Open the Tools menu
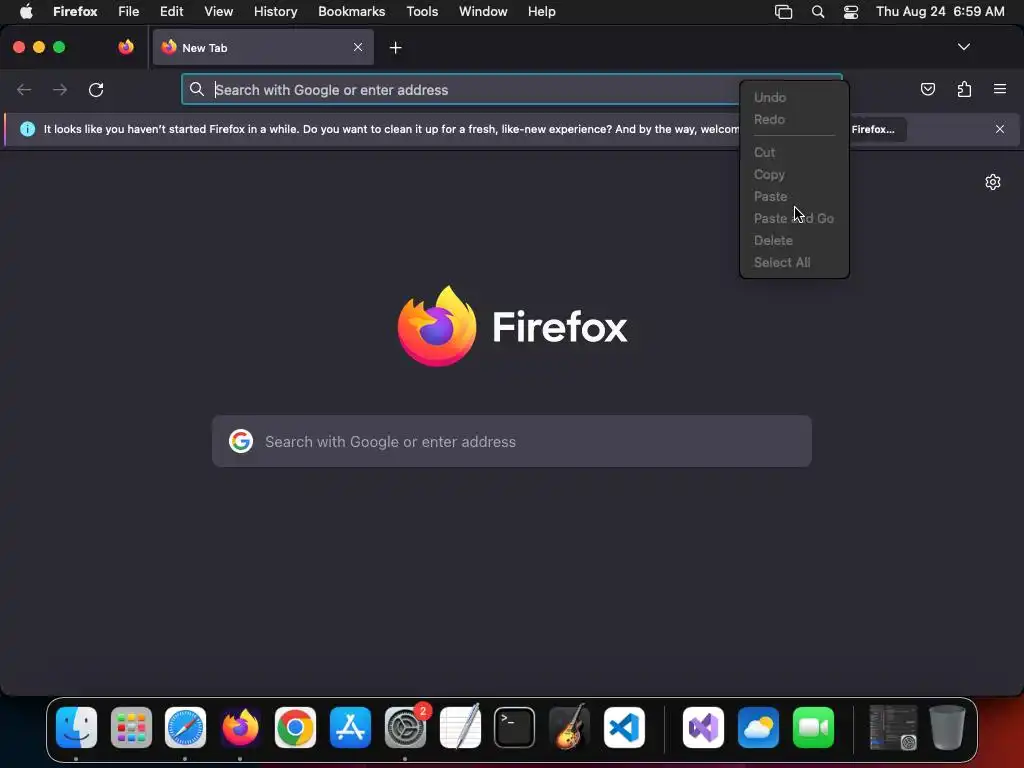The image size is (1024, 768). click(422, 12)
